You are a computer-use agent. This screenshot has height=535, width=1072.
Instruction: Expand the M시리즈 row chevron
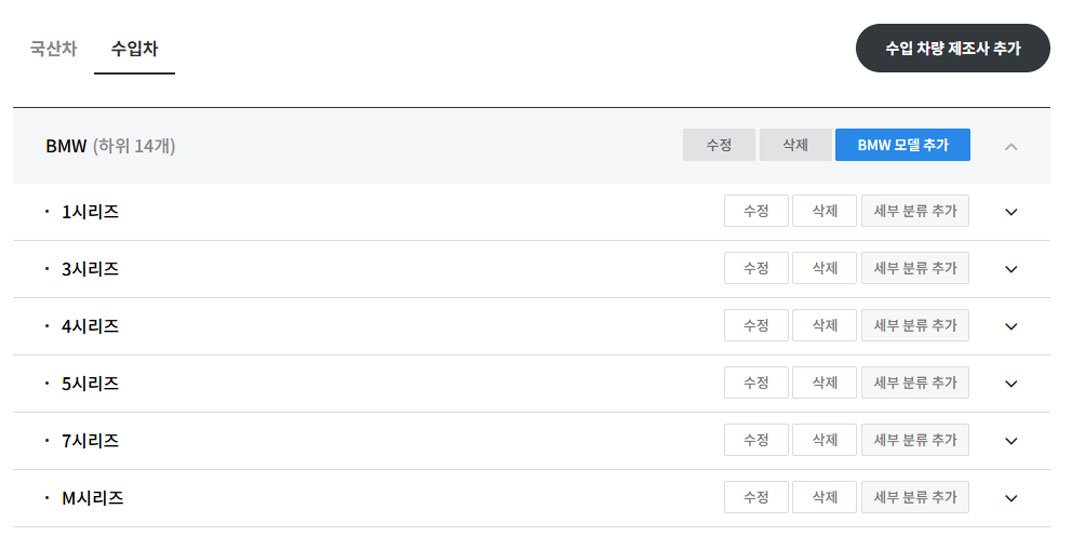click(1011, 498)
